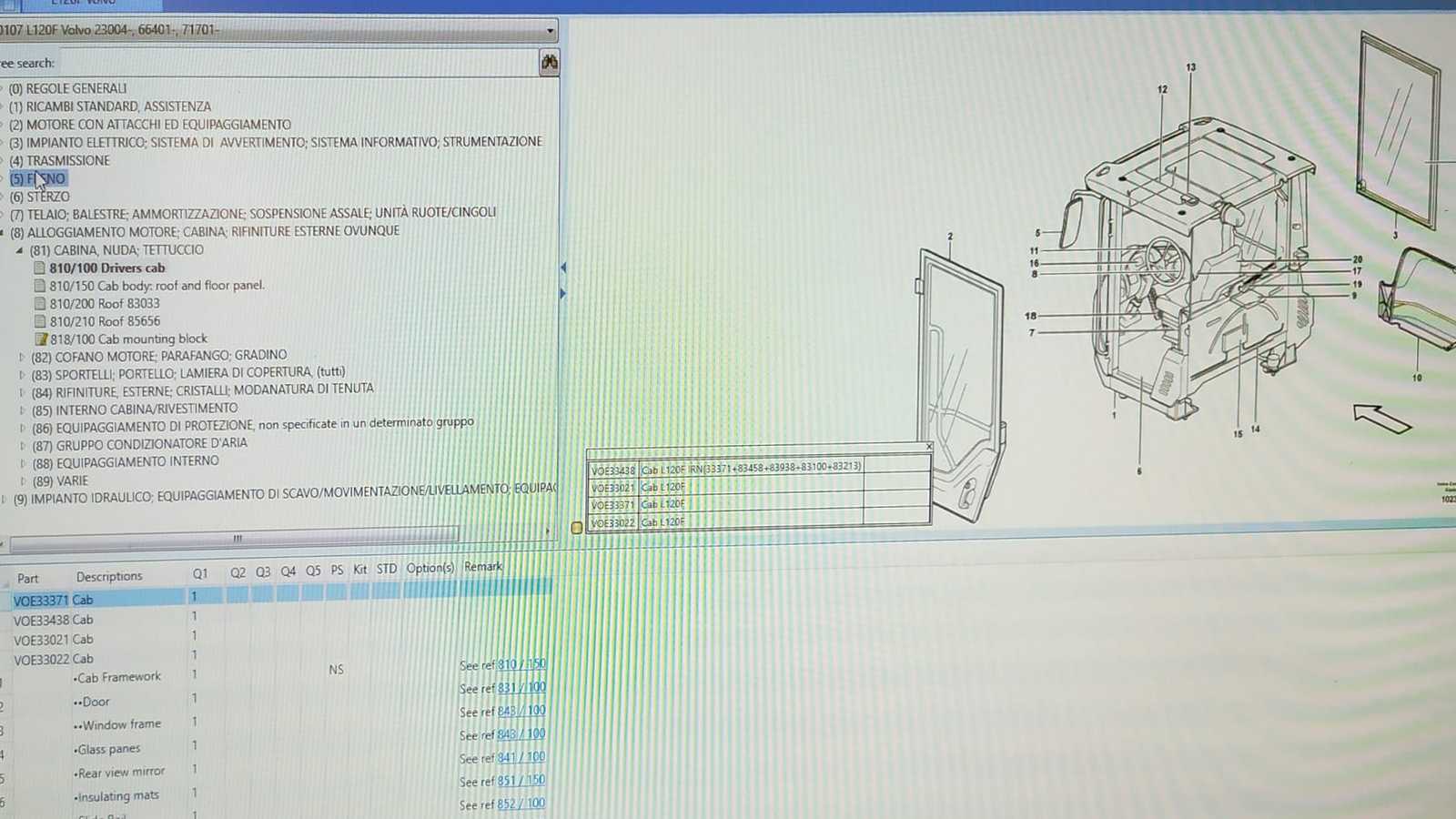Click the direction arrow on the cab diagram
Viewport: 1456px width, 819px height.
pos(1381,418)
